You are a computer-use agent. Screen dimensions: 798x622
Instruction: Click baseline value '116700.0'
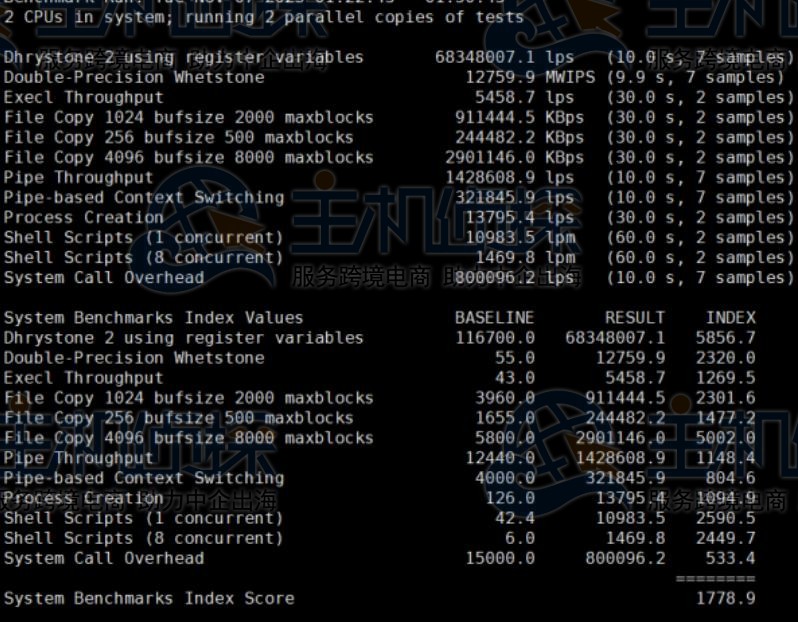pos(495,338)
